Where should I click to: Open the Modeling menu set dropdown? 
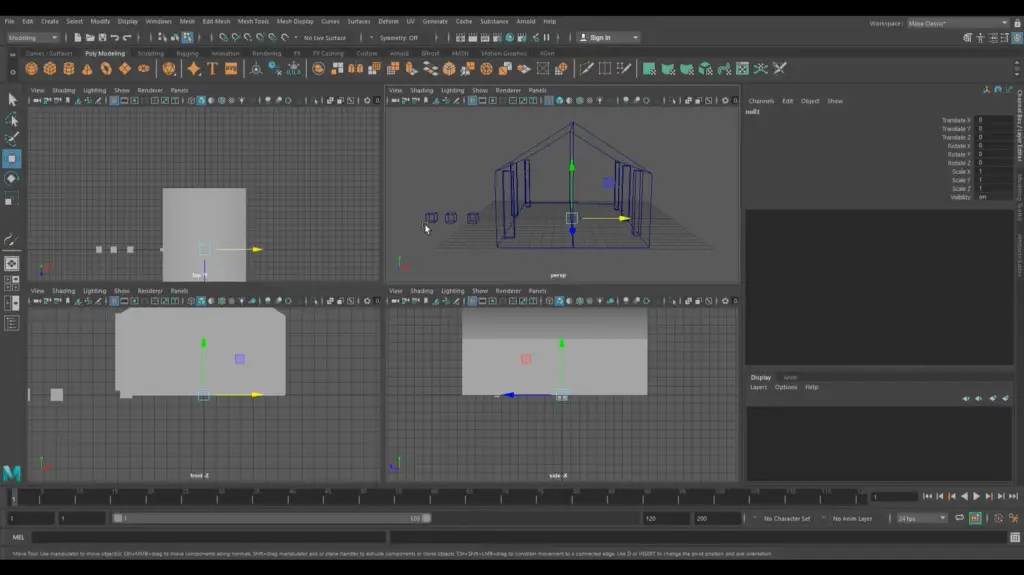click(32, 38)
